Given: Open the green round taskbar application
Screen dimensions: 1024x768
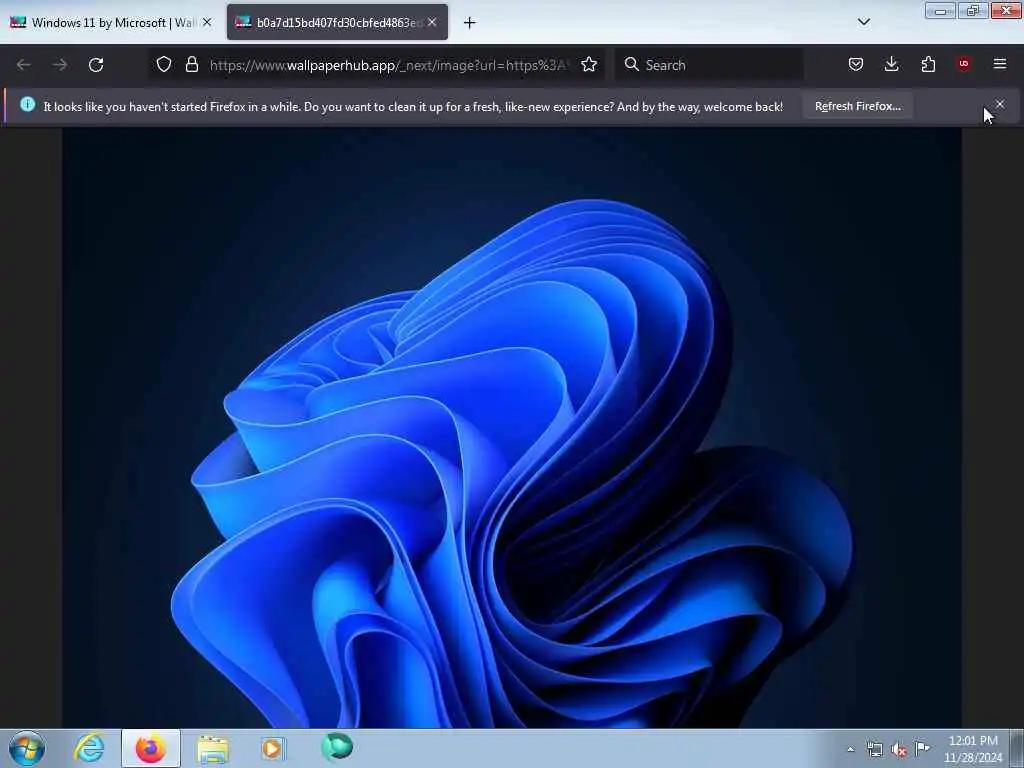Looking at the screenshot, I should 337,746.
